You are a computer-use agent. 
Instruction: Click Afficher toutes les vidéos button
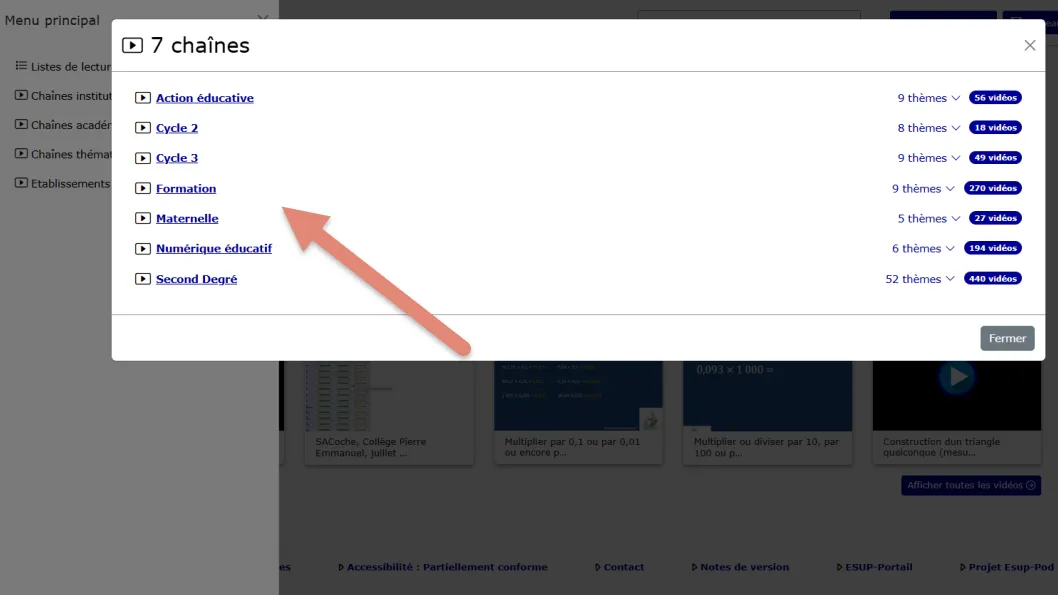pyautogui.click(x=970, y=485)
